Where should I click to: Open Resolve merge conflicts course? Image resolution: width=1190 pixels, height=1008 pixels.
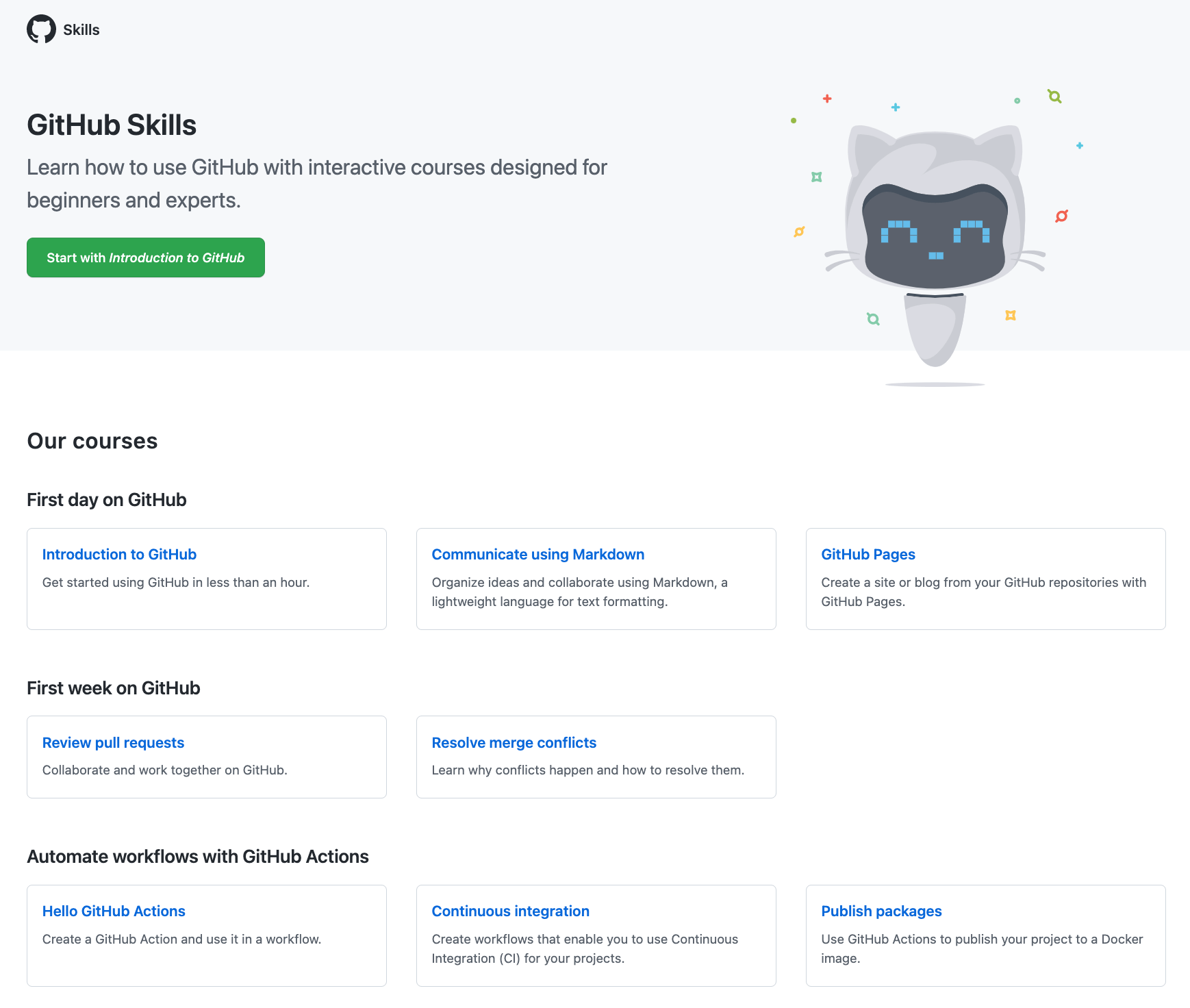pos(514,743)
